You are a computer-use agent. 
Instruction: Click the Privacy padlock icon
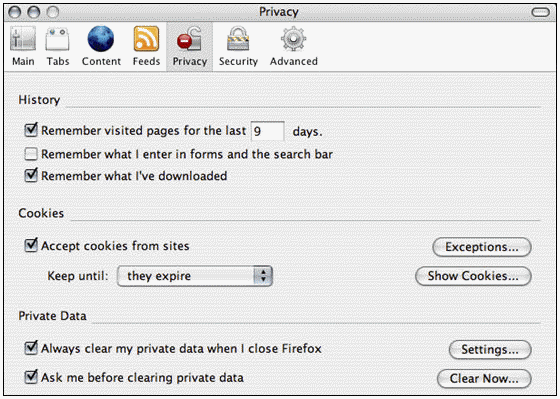(189, 39)
